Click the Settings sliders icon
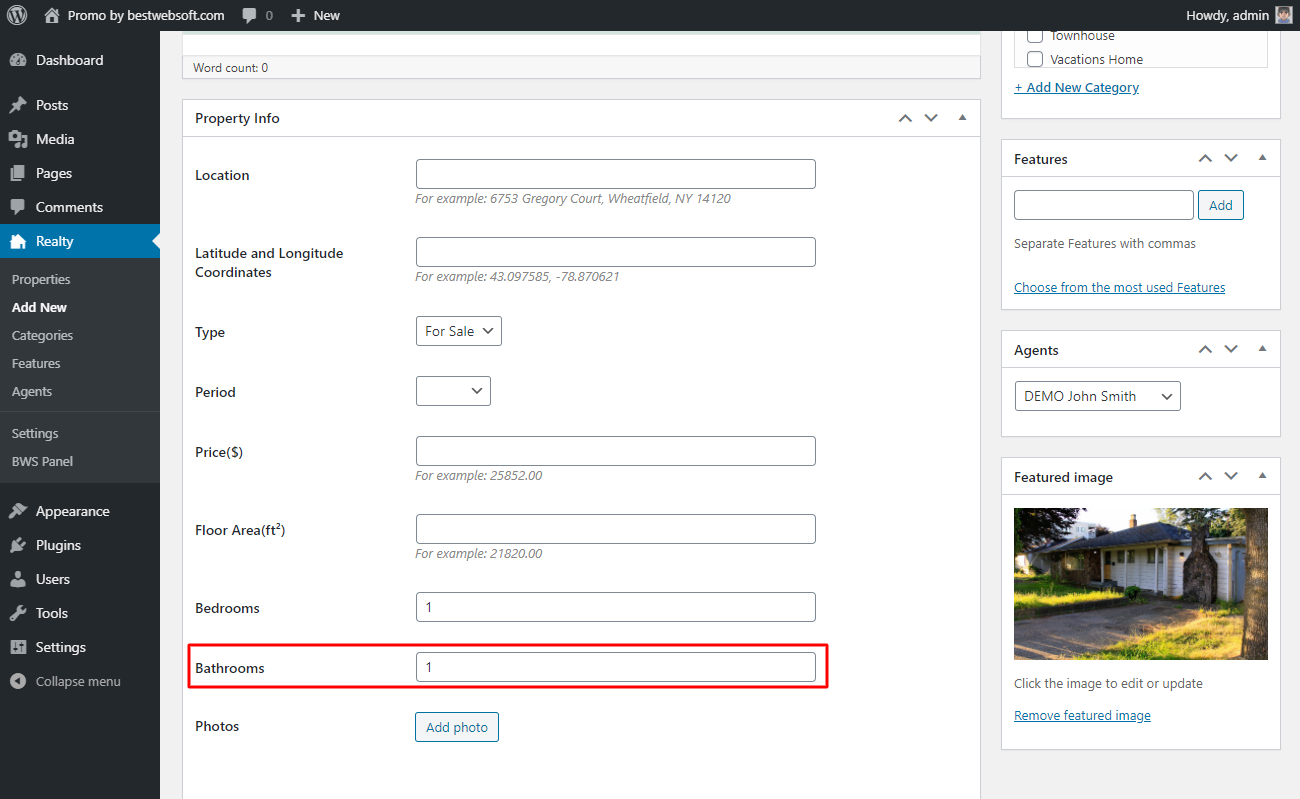Screen dimensions: 1300x799 (x=17, y=647)
